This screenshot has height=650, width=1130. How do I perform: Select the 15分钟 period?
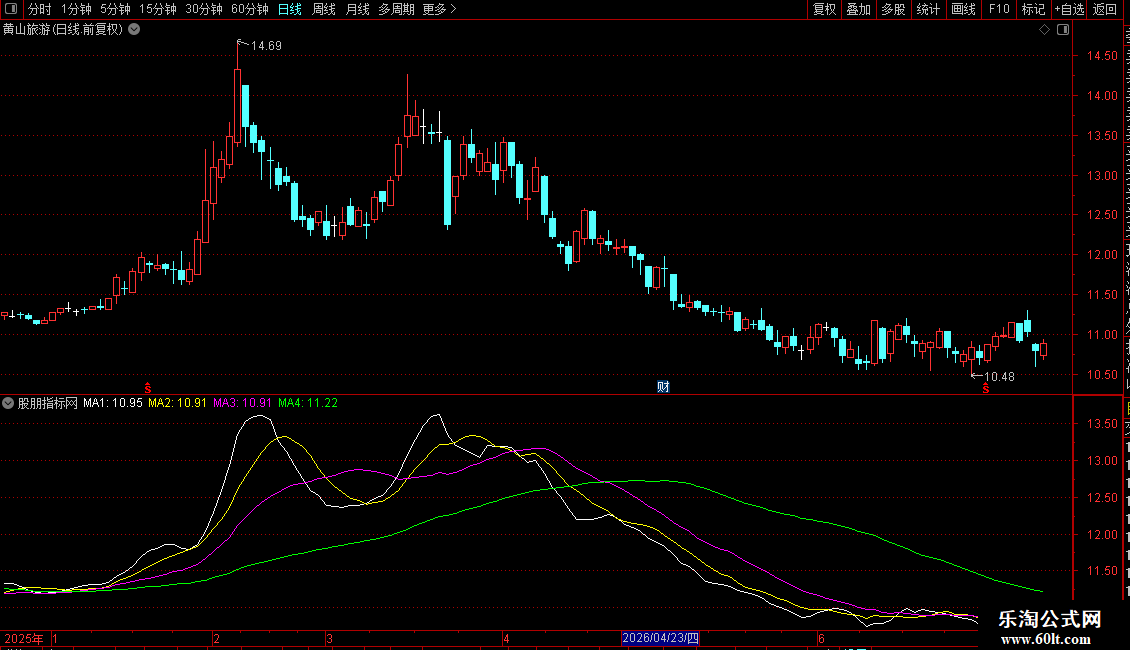click(x=157, y=9)
